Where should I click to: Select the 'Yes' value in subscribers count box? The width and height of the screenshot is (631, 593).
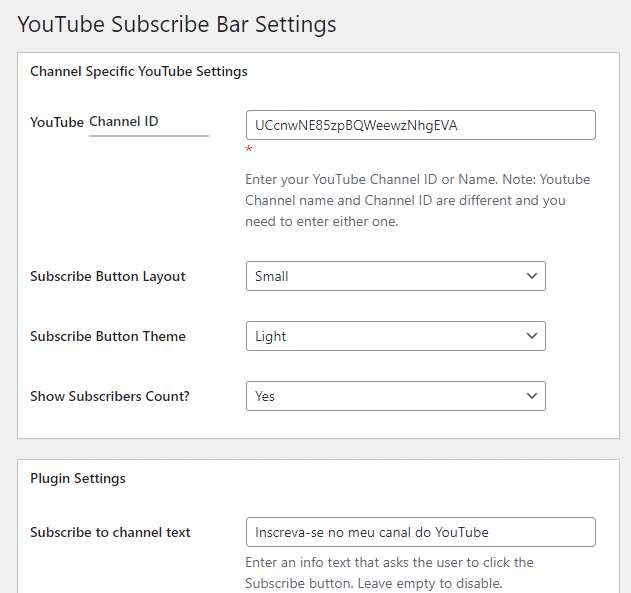pyautogui.click(x=265, y=396)
